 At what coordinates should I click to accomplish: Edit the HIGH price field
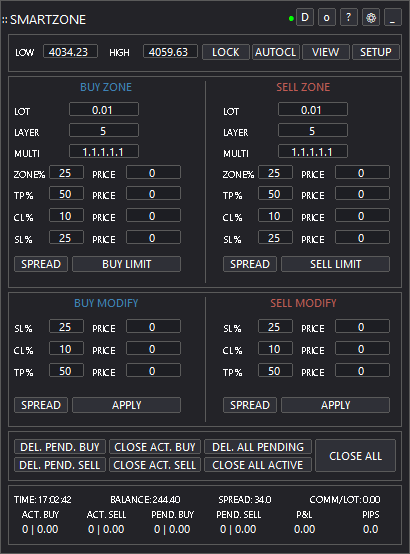coord(170,52)
